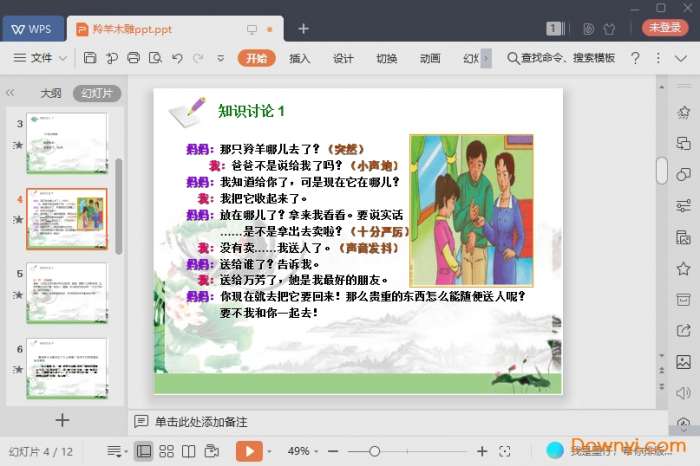Click the Save icon in toolbar

click(x=90, y=58)
